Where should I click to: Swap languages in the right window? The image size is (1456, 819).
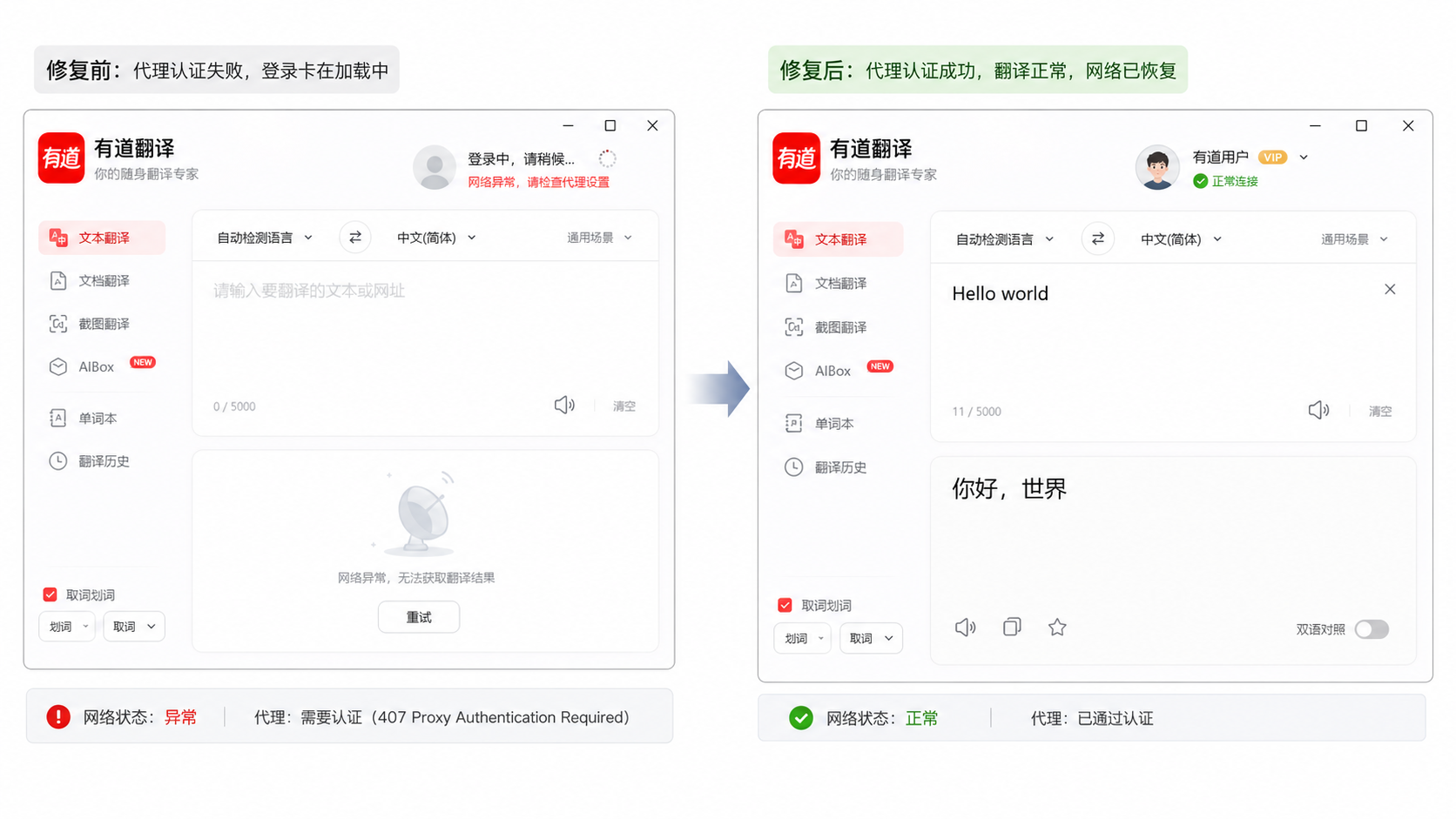pyautogui.click(x=1097, y=238)
